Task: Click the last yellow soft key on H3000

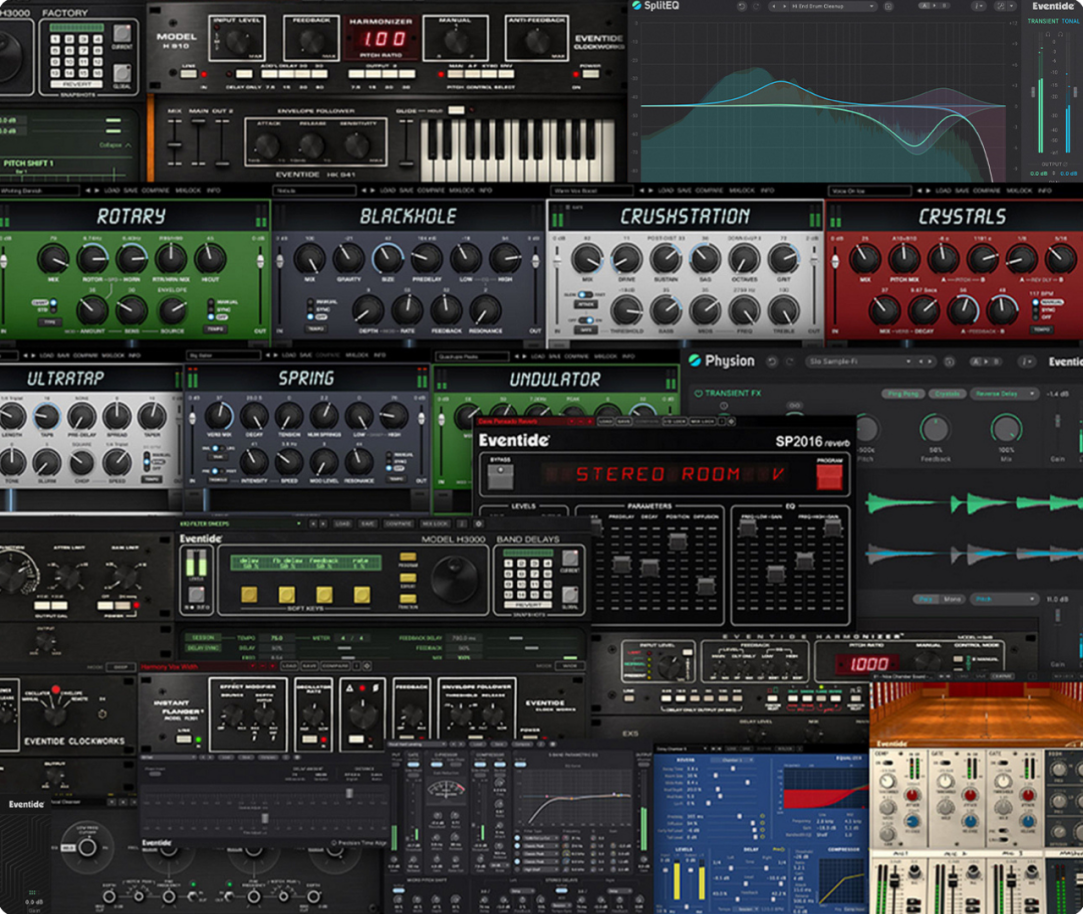Action: click(x=361, y=594)
